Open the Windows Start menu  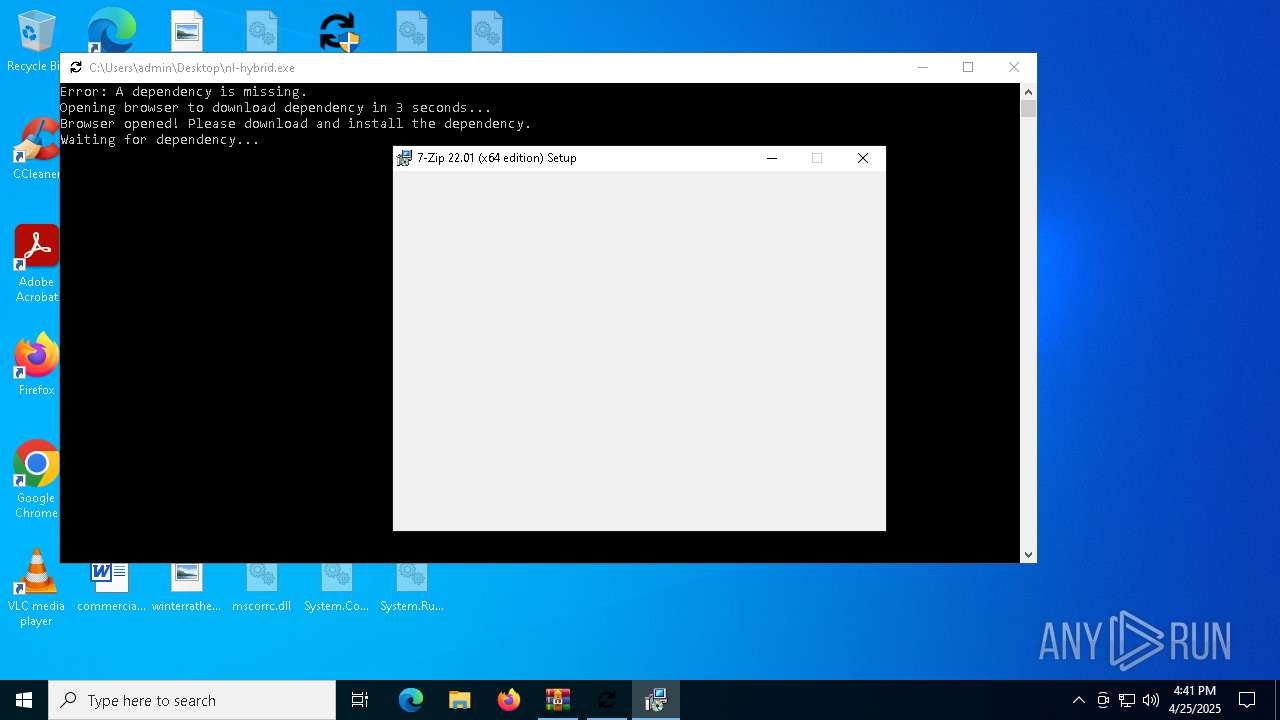pyautogui.click(x=24, y=700)
